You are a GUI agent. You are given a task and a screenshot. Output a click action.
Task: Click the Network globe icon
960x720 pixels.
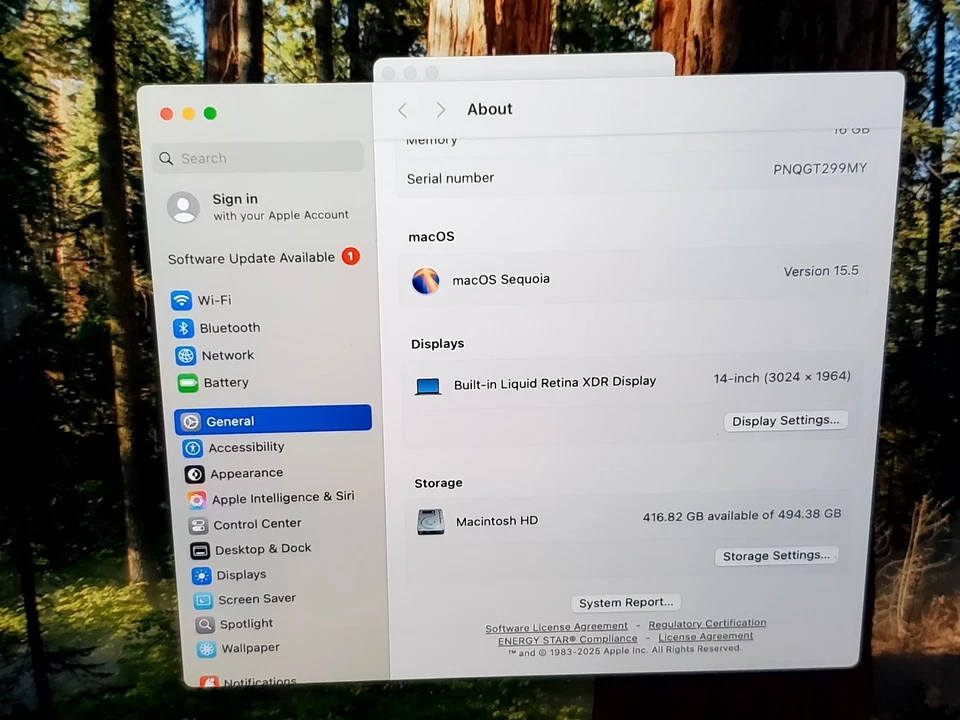[x=186, y=355]
